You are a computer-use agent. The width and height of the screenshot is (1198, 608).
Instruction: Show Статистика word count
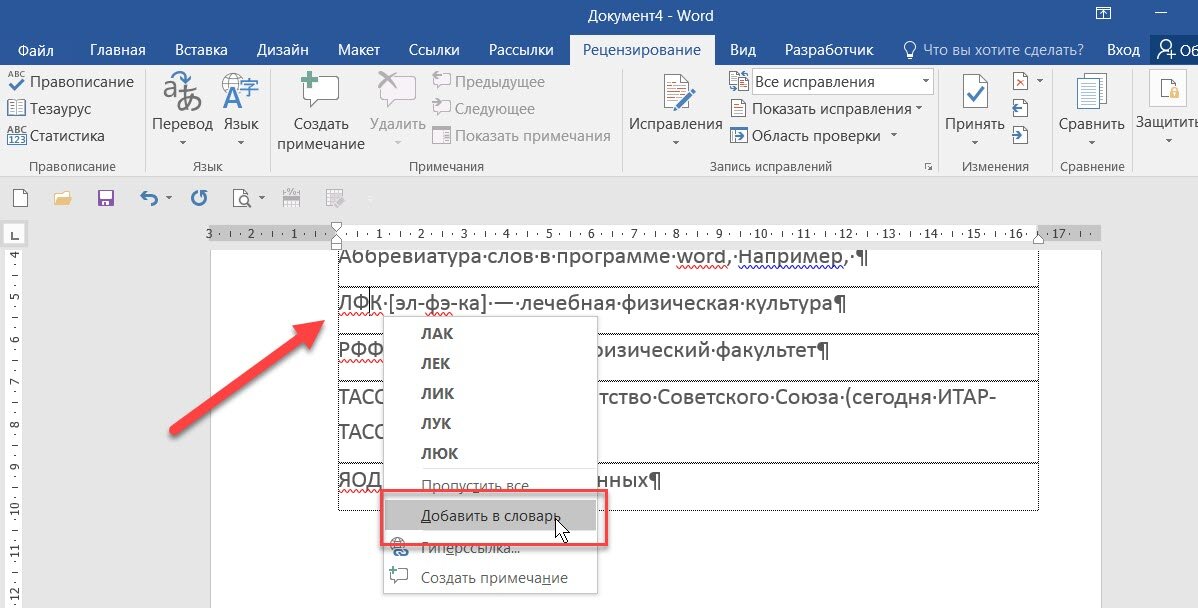56,136
